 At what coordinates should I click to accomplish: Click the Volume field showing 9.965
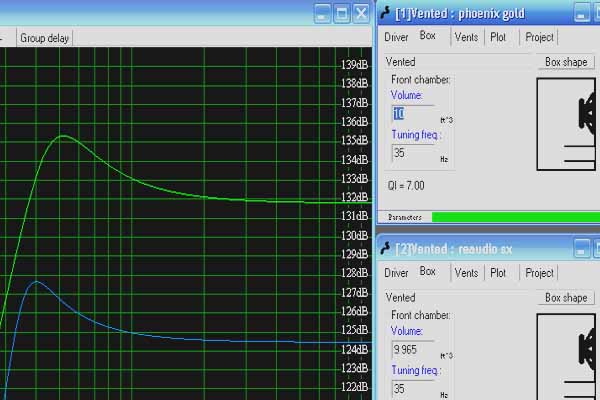tap(412, 350)
